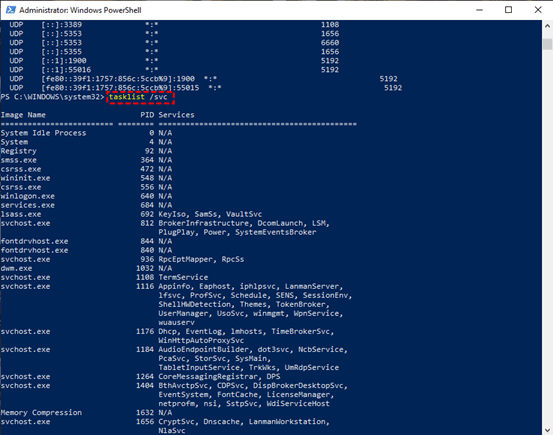Click the PID column header
Image resolution: width=553 pixels, height=435 pixels.
coord(147,115)
